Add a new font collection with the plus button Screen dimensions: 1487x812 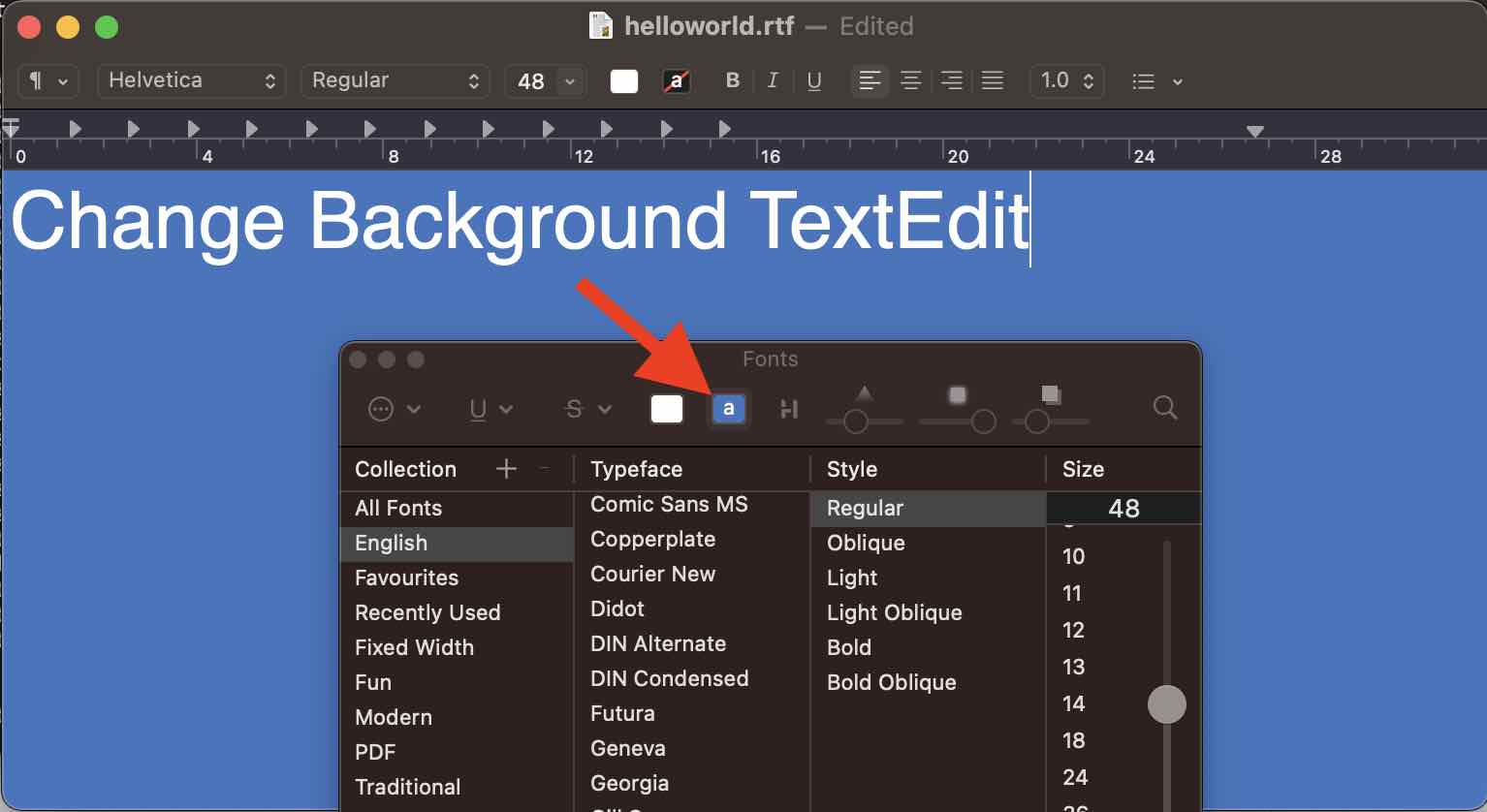pyautogui.click(x=506, y=468)
